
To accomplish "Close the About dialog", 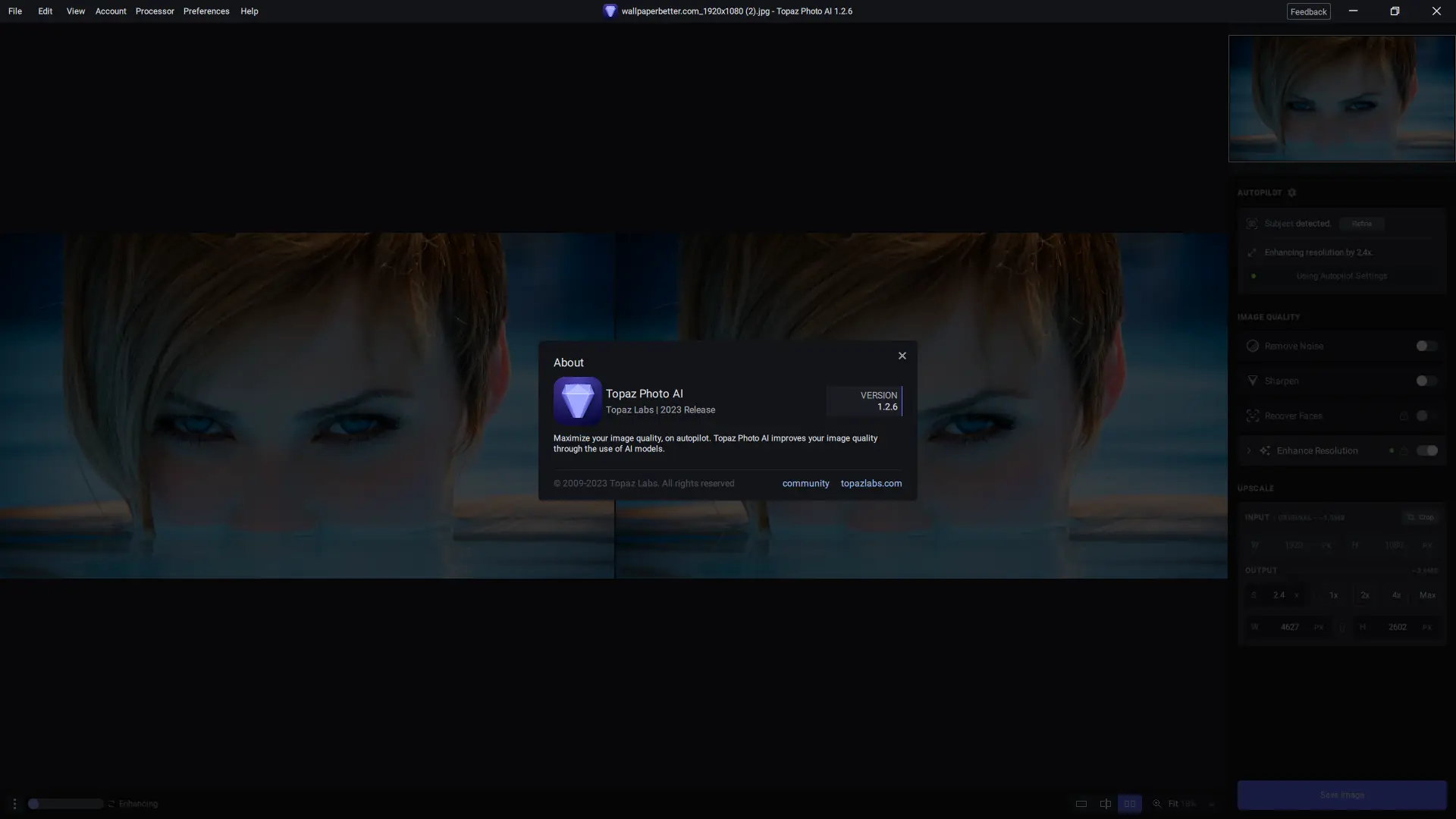I will tap(902, 356).
